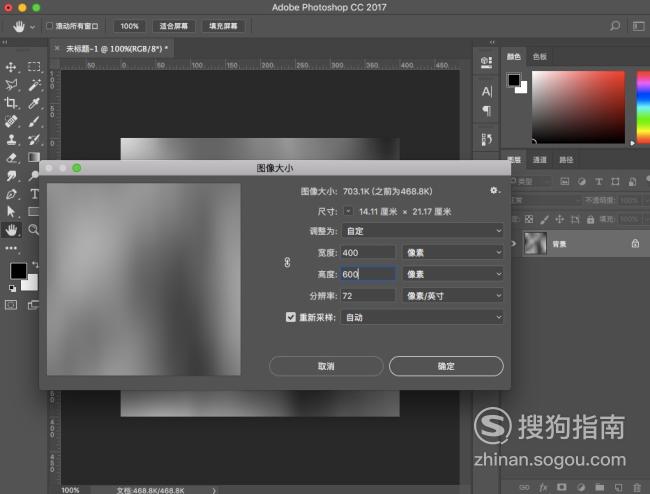Viewport: 650px width, 494px height.
Task: Reset default foreground and background colors
Action: [x=12, y=288]
